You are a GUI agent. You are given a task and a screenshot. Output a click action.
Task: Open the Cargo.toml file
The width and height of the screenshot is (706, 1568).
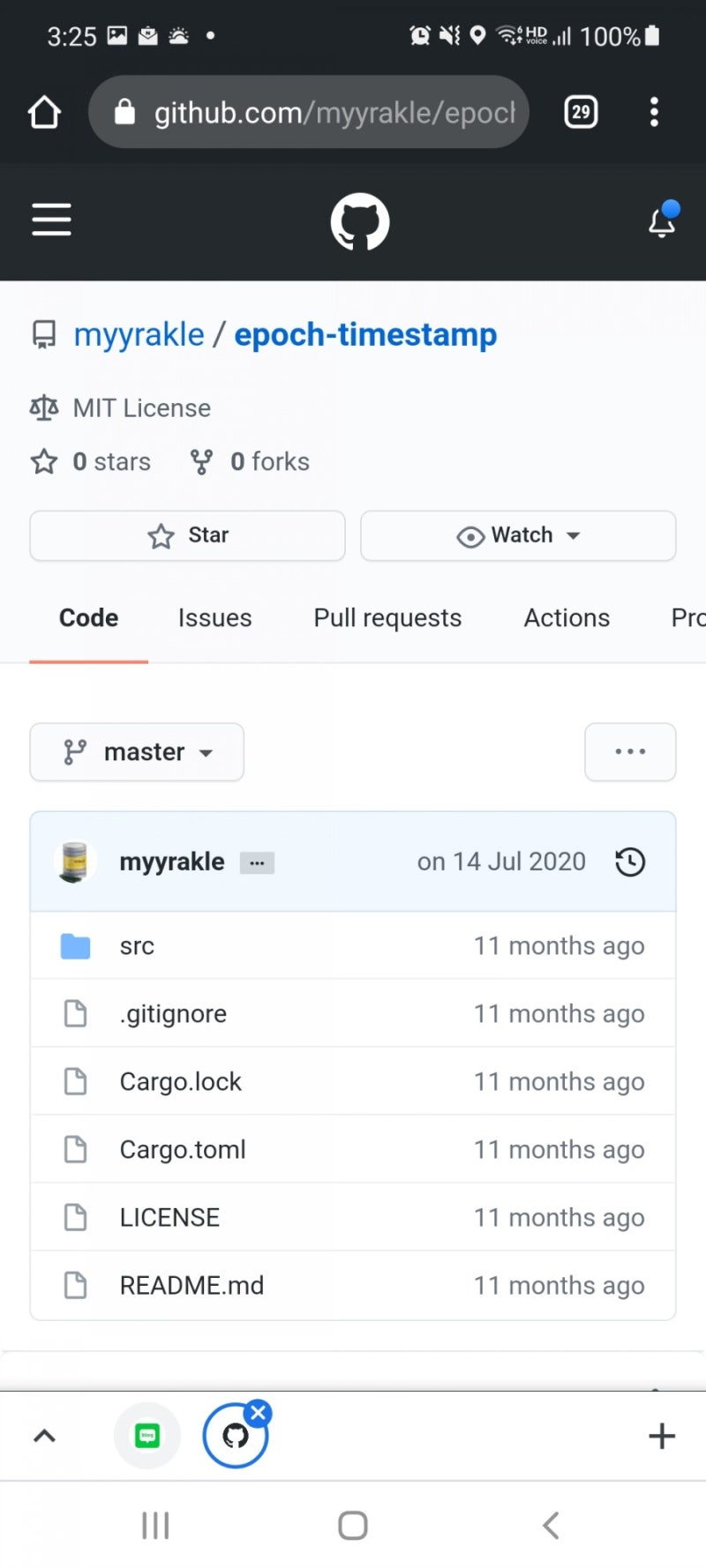pos(183,1150)
